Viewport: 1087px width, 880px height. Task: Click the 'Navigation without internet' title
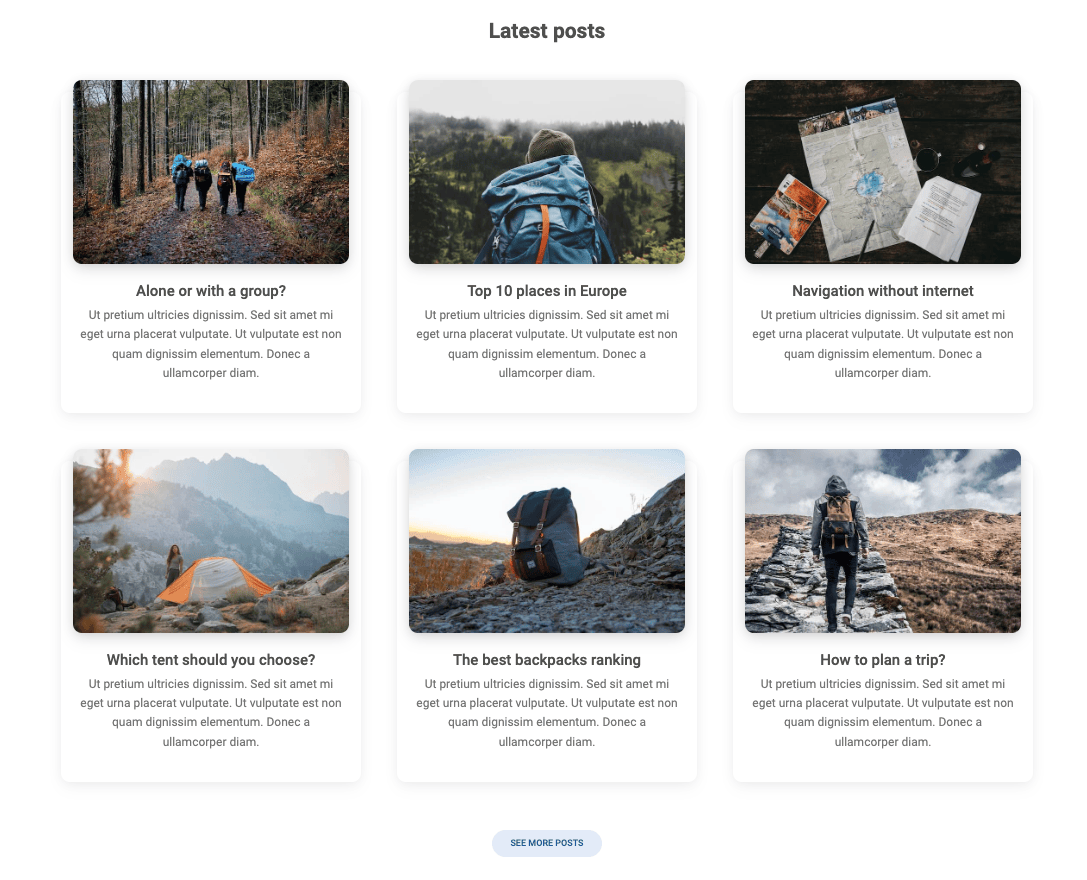(882, 291)
